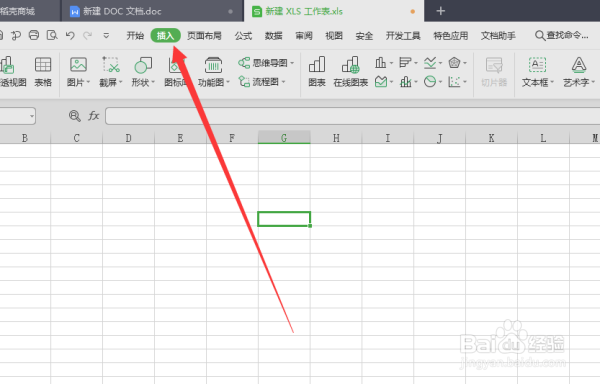Click the Redo arrow icon

pos(88,36)
